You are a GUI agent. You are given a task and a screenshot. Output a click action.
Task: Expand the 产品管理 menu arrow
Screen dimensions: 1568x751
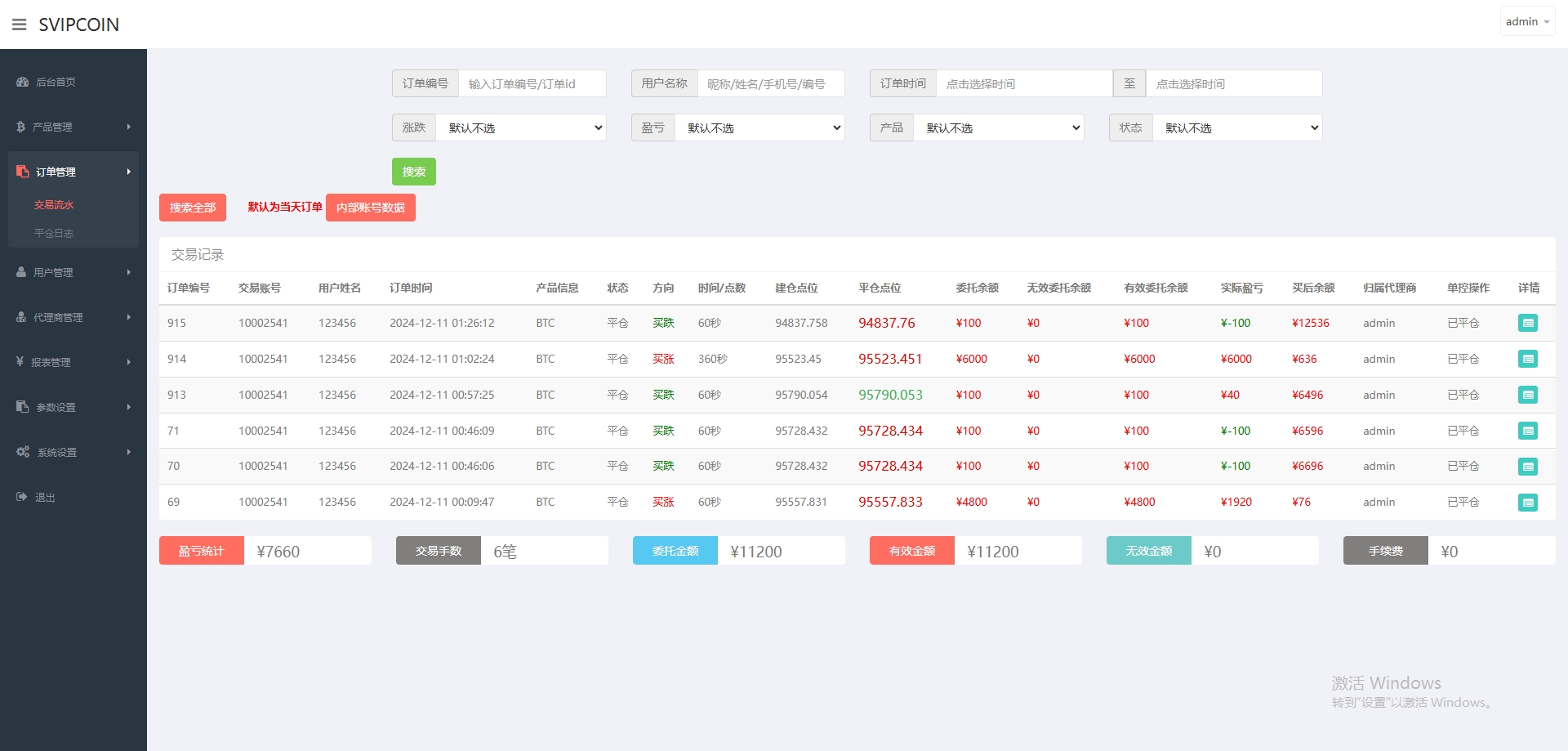pos(128,127)
